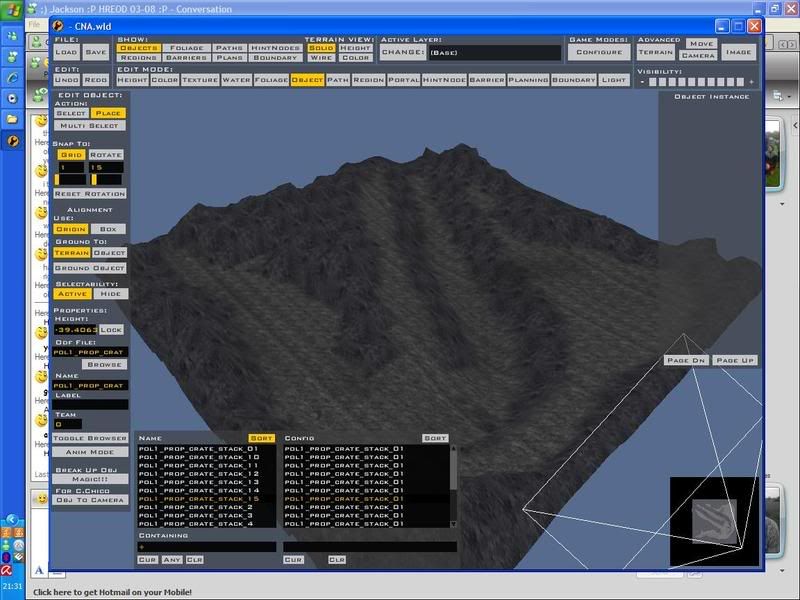800x600 pixels.
Task: Toggle Foliage in Show options
Action: tap(187, 48)
